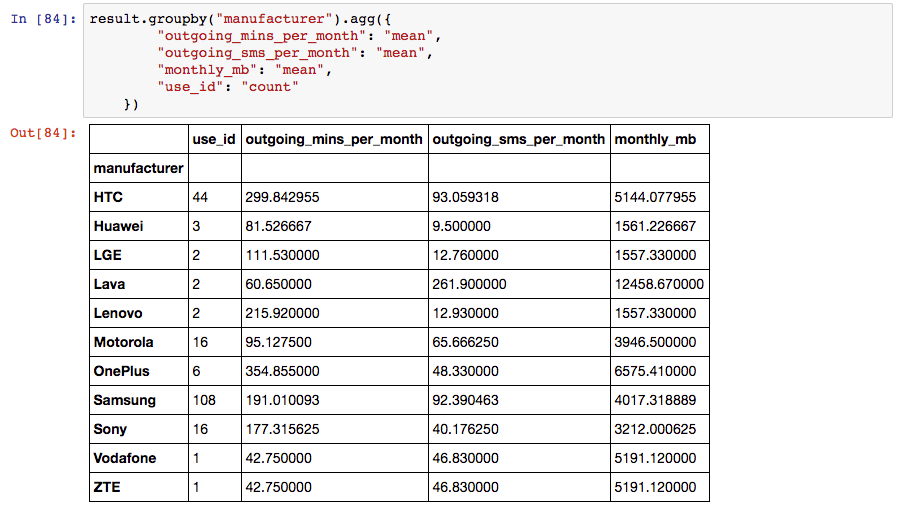Click the manufacturer index label

pos(139,168)
